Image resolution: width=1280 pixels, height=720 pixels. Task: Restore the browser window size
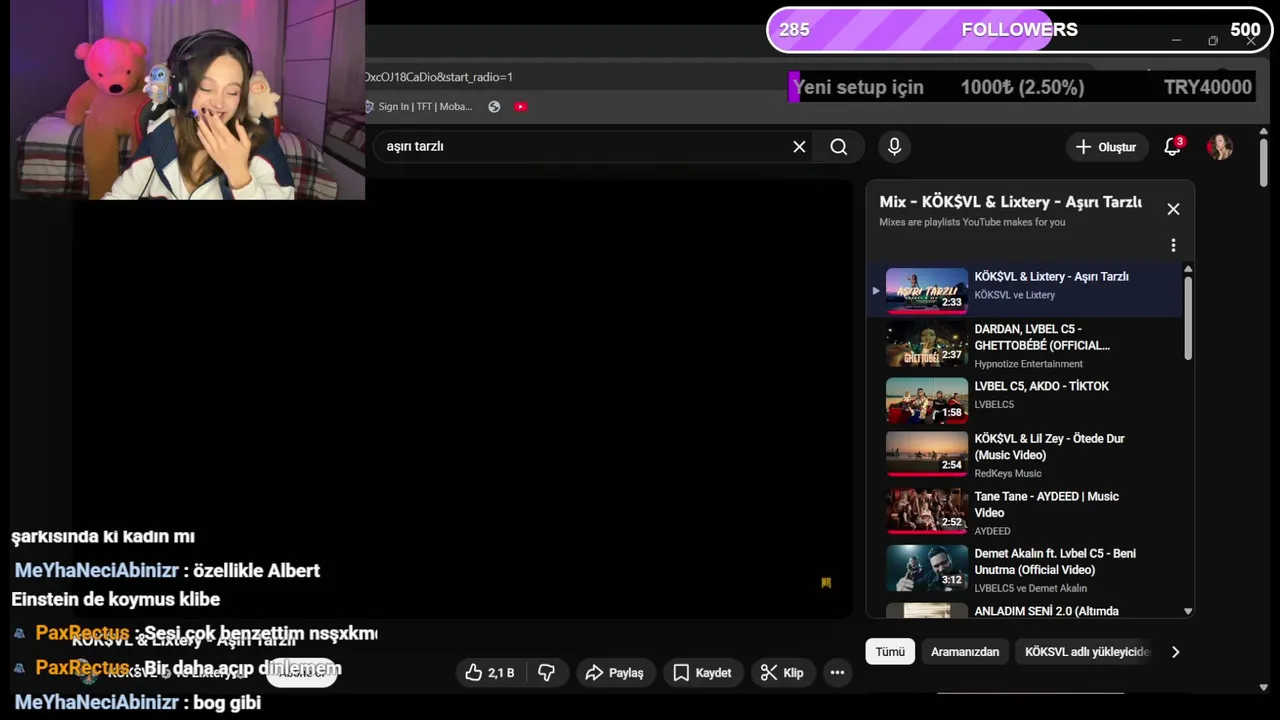tap(1213, 41)
